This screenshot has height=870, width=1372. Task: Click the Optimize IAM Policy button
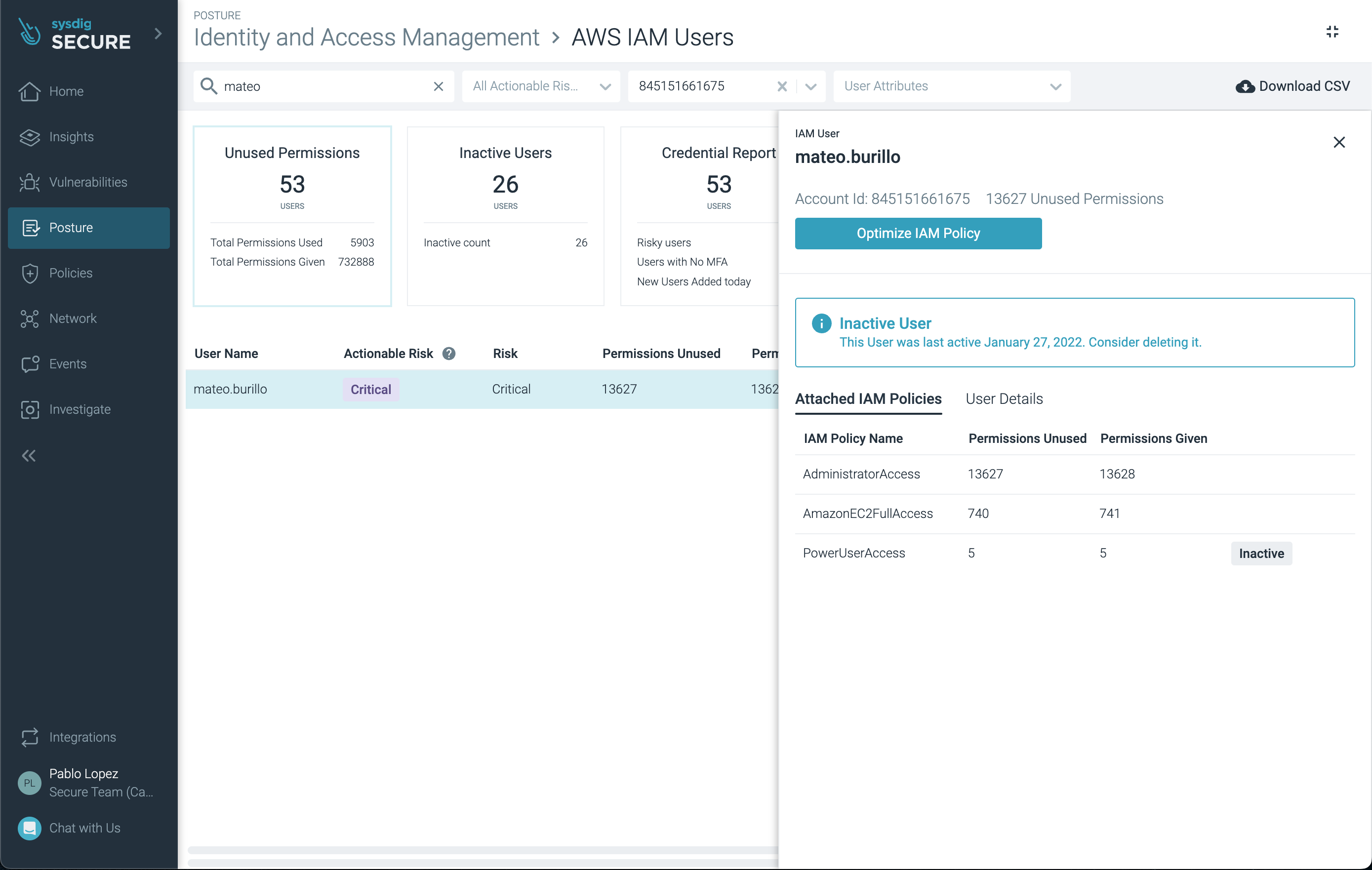coord(918,234)
